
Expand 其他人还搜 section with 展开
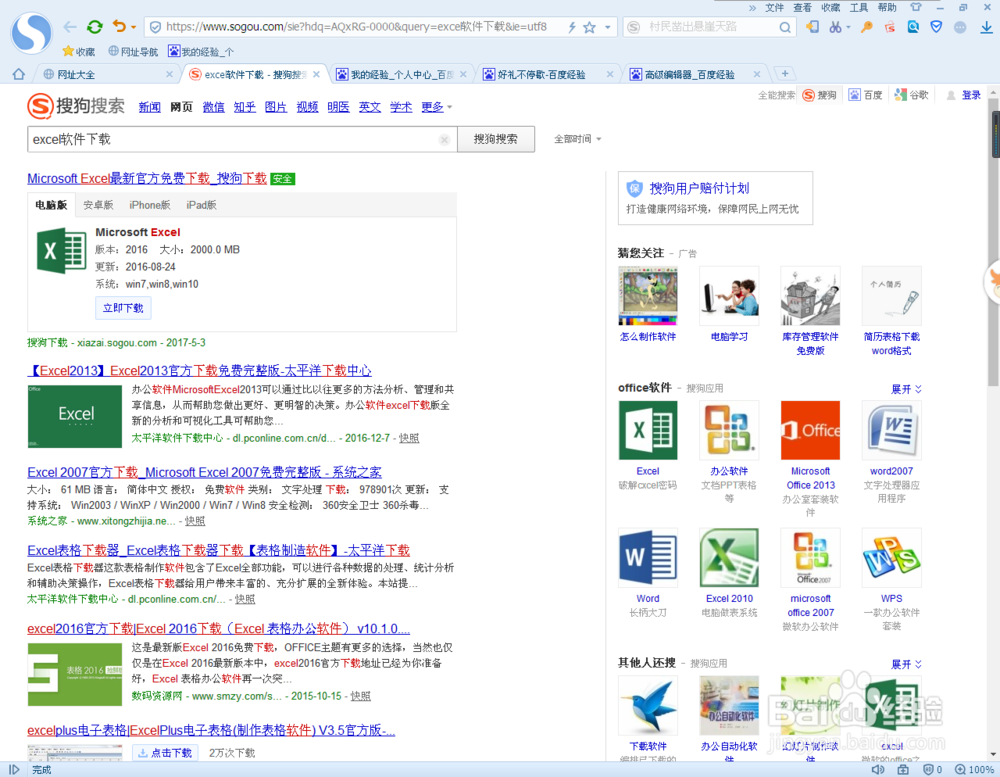906,665
